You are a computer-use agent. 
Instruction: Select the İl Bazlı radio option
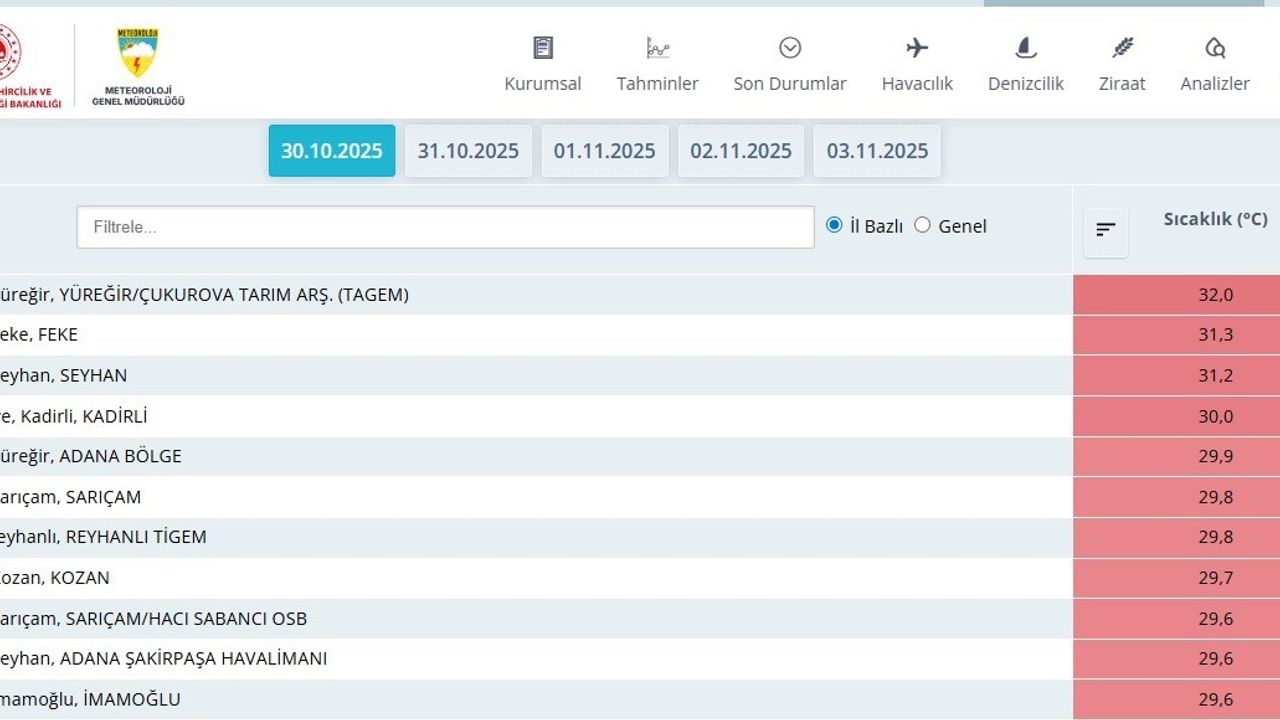834,225
